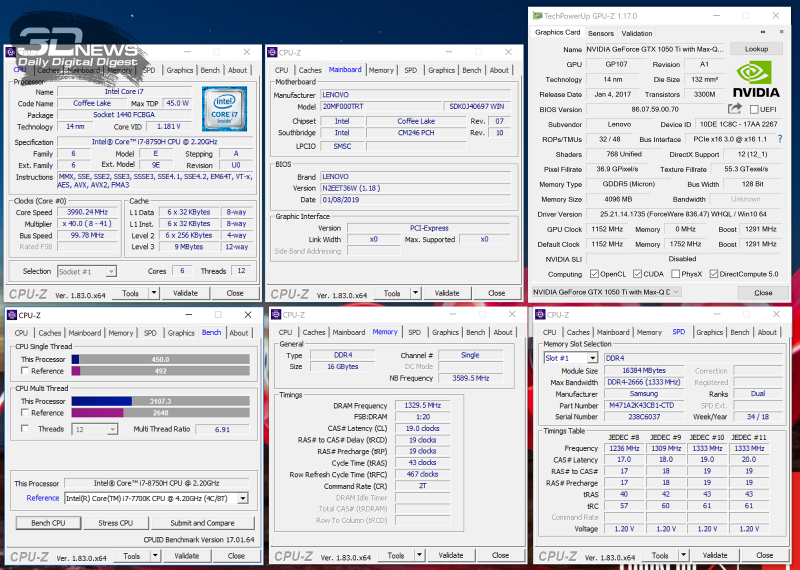The image size is (800, 570).
Task: Open Bench tab in the CPU window
Action: (x=210, y=70)
